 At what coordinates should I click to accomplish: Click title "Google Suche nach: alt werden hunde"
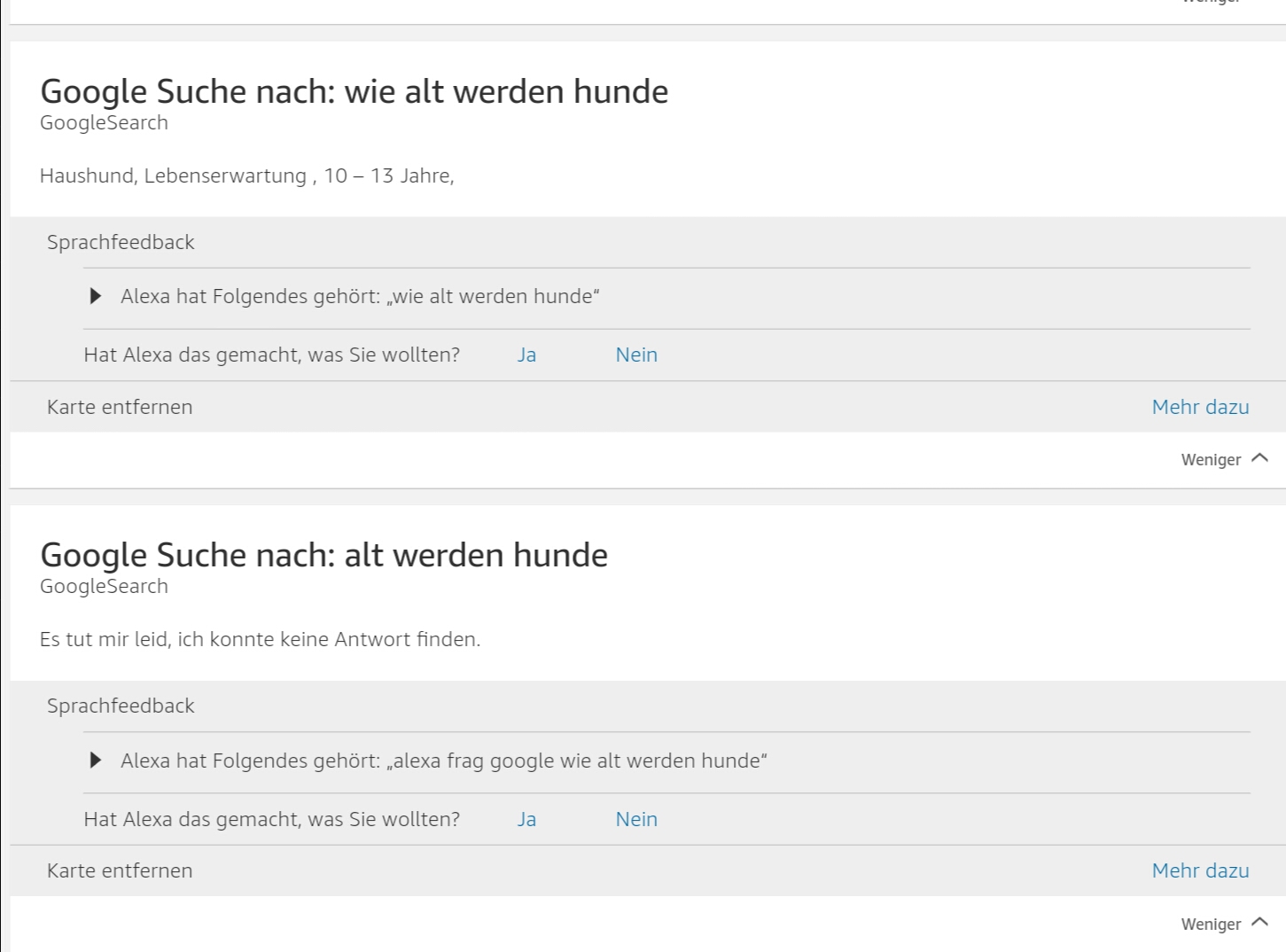[323, 556]
